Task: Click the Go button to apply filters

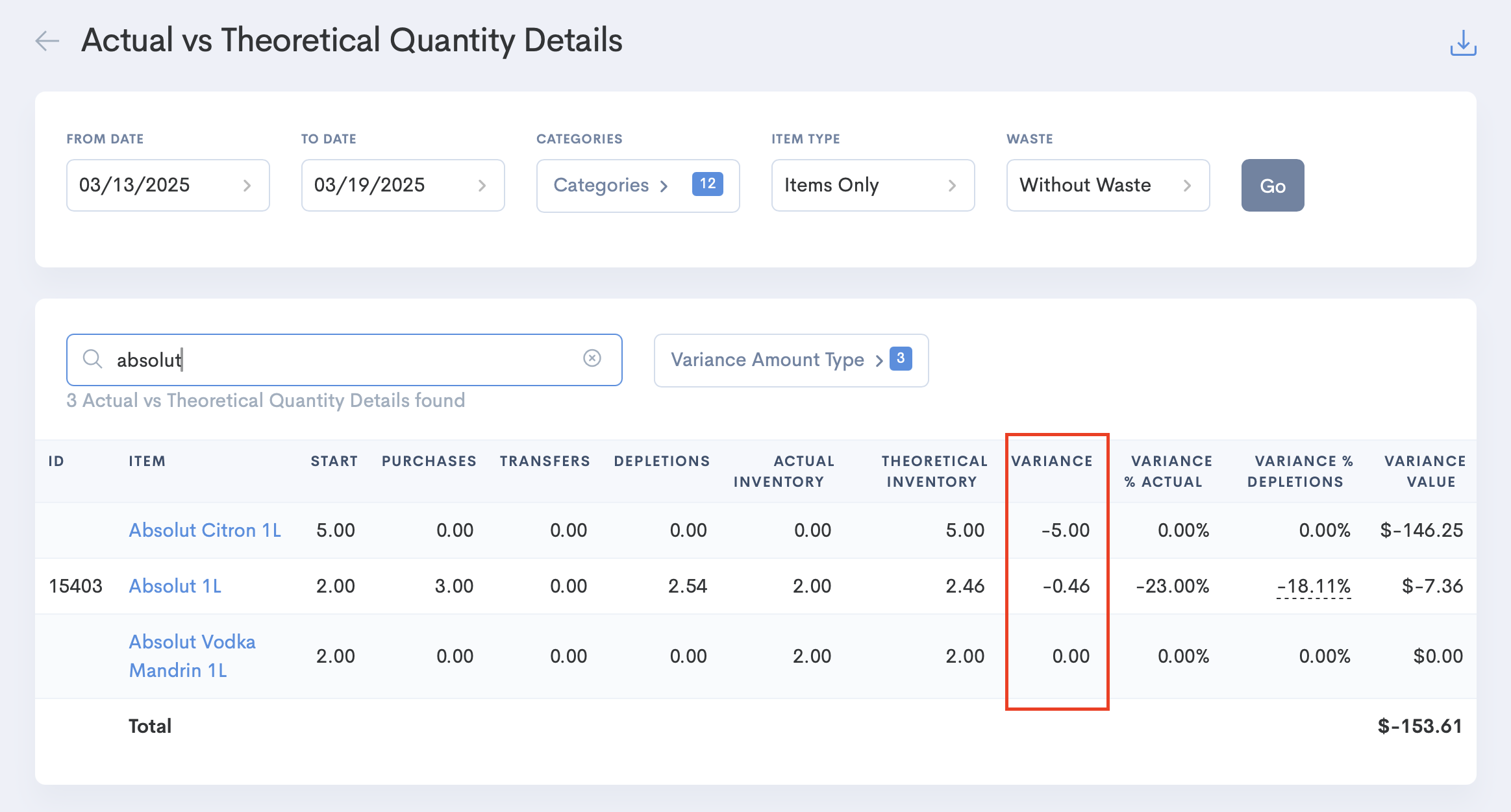Action: tap(1273, 185)
